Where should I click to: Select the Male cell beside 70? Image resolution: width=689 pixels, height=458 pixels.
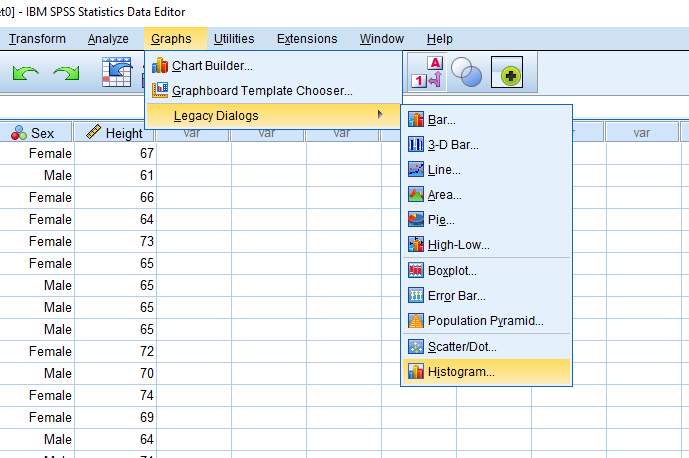click(37, 373)
